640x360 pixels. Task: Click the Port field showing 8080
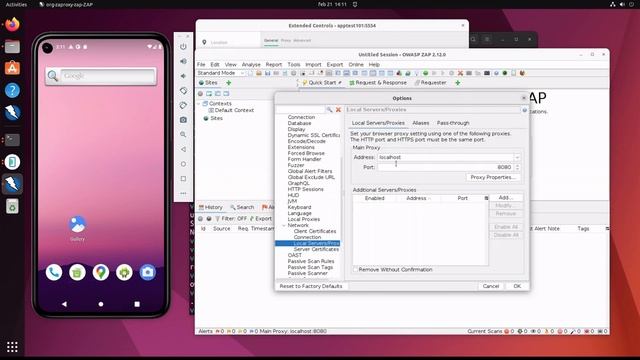coord(445,167)
